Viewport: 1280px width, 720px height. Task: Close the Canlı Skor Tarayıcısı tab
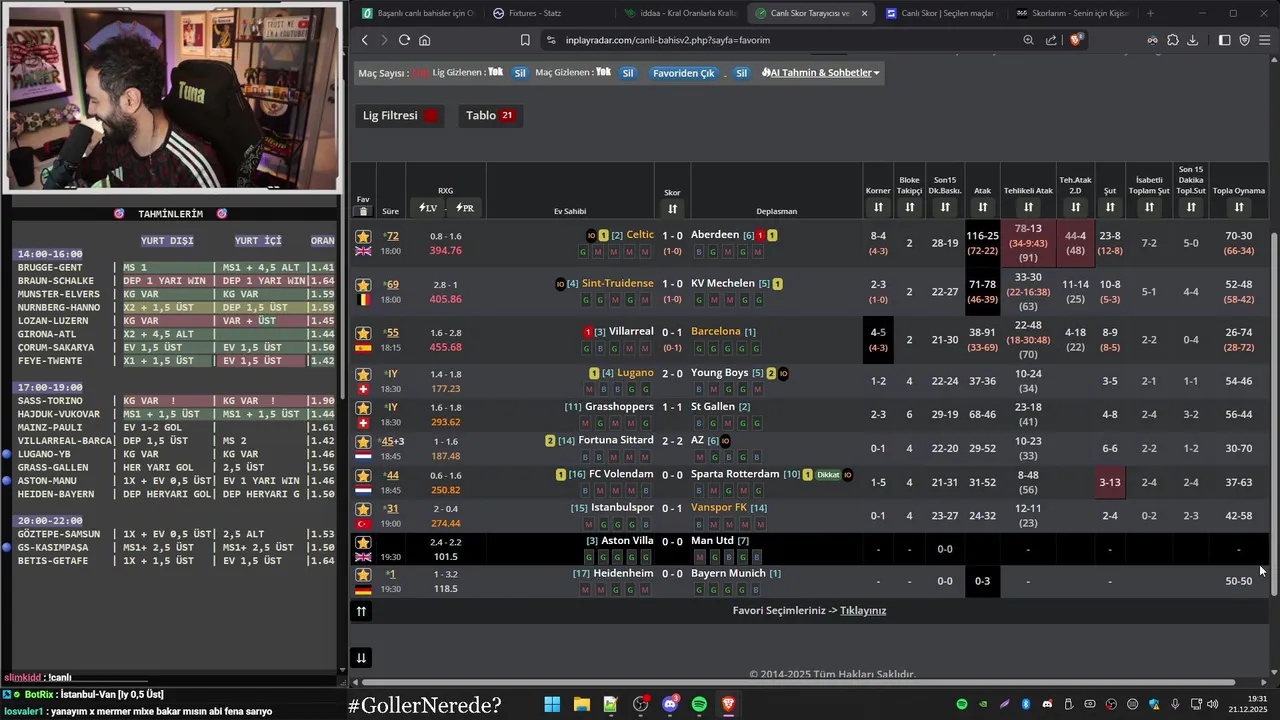point(864,13)
